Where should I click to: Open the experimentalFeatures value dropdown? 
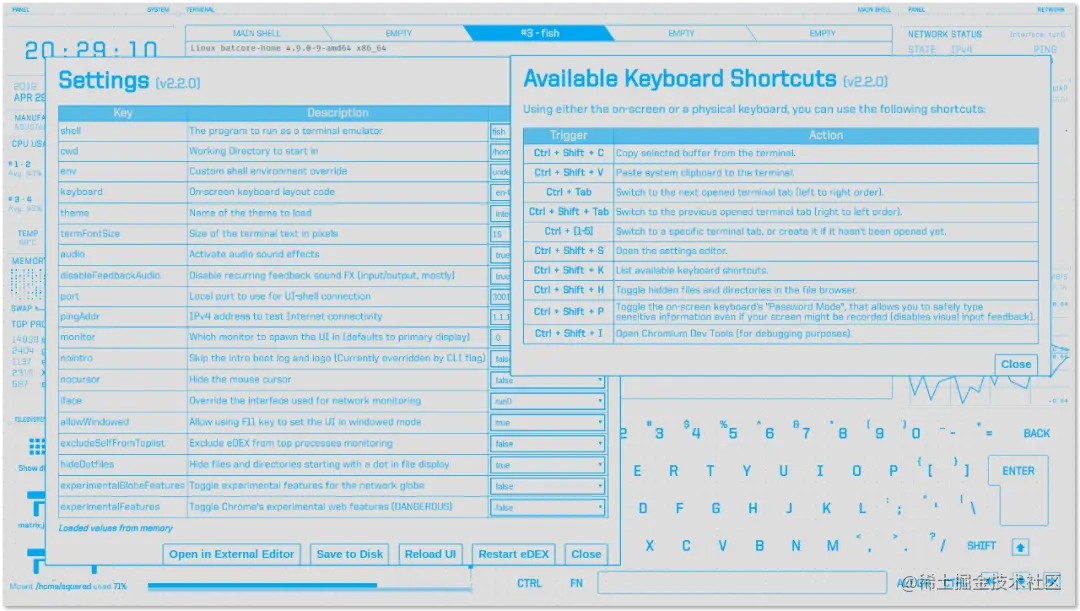coord(548,508)
